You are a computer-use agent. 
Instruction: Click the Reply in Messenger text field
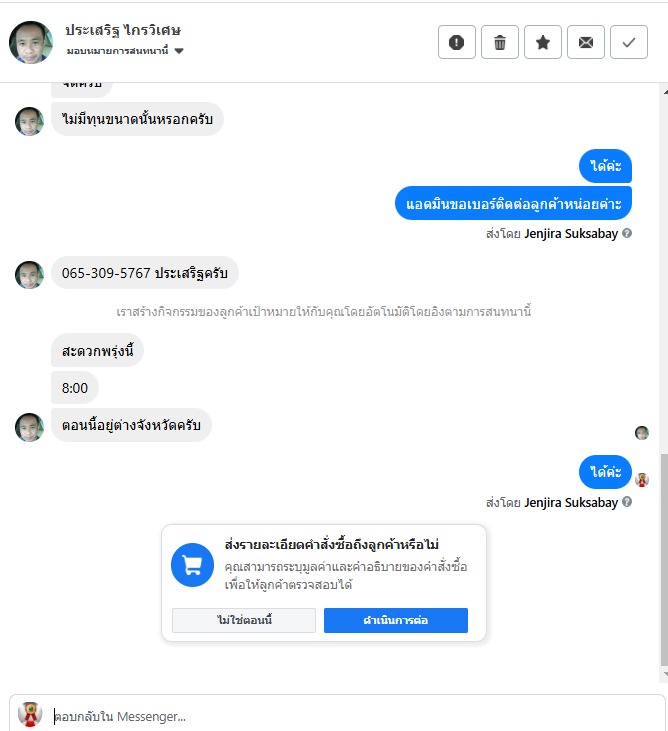pyautogui.click(x=352, y=716)
